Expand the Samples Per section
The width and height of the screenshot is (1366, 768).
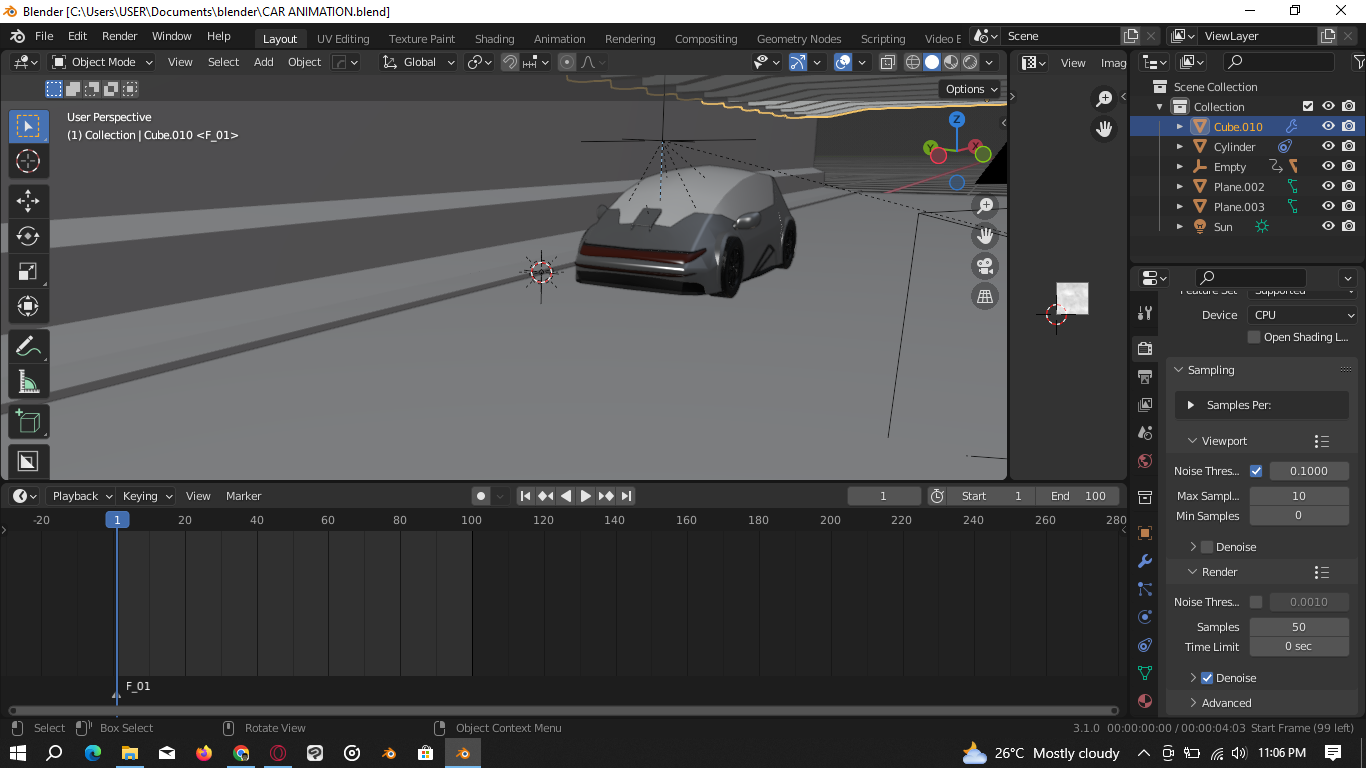point(1262,405)
